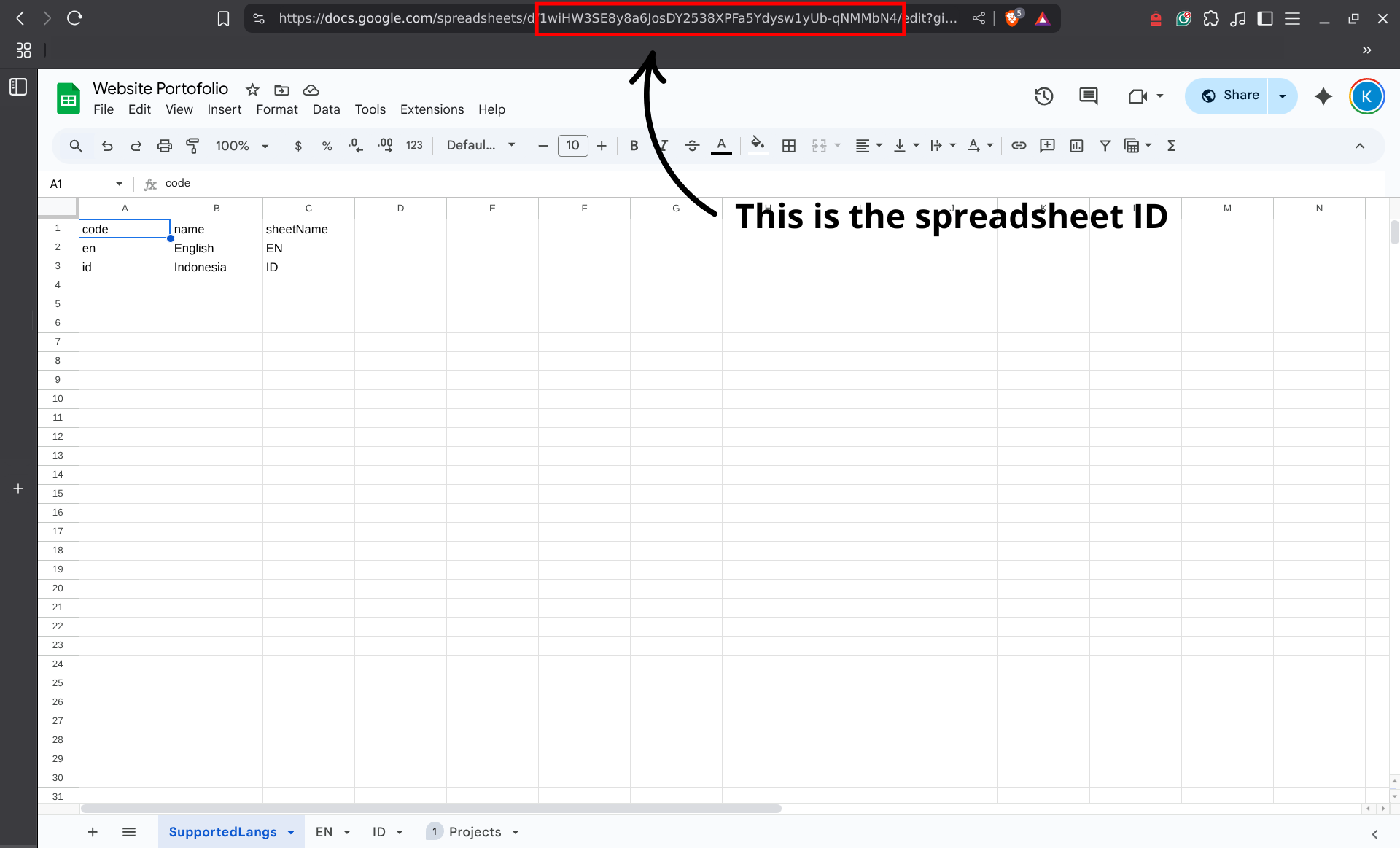Select cell containing sheetName
The width and height of the screenshot is (1400, 848).
308,229
